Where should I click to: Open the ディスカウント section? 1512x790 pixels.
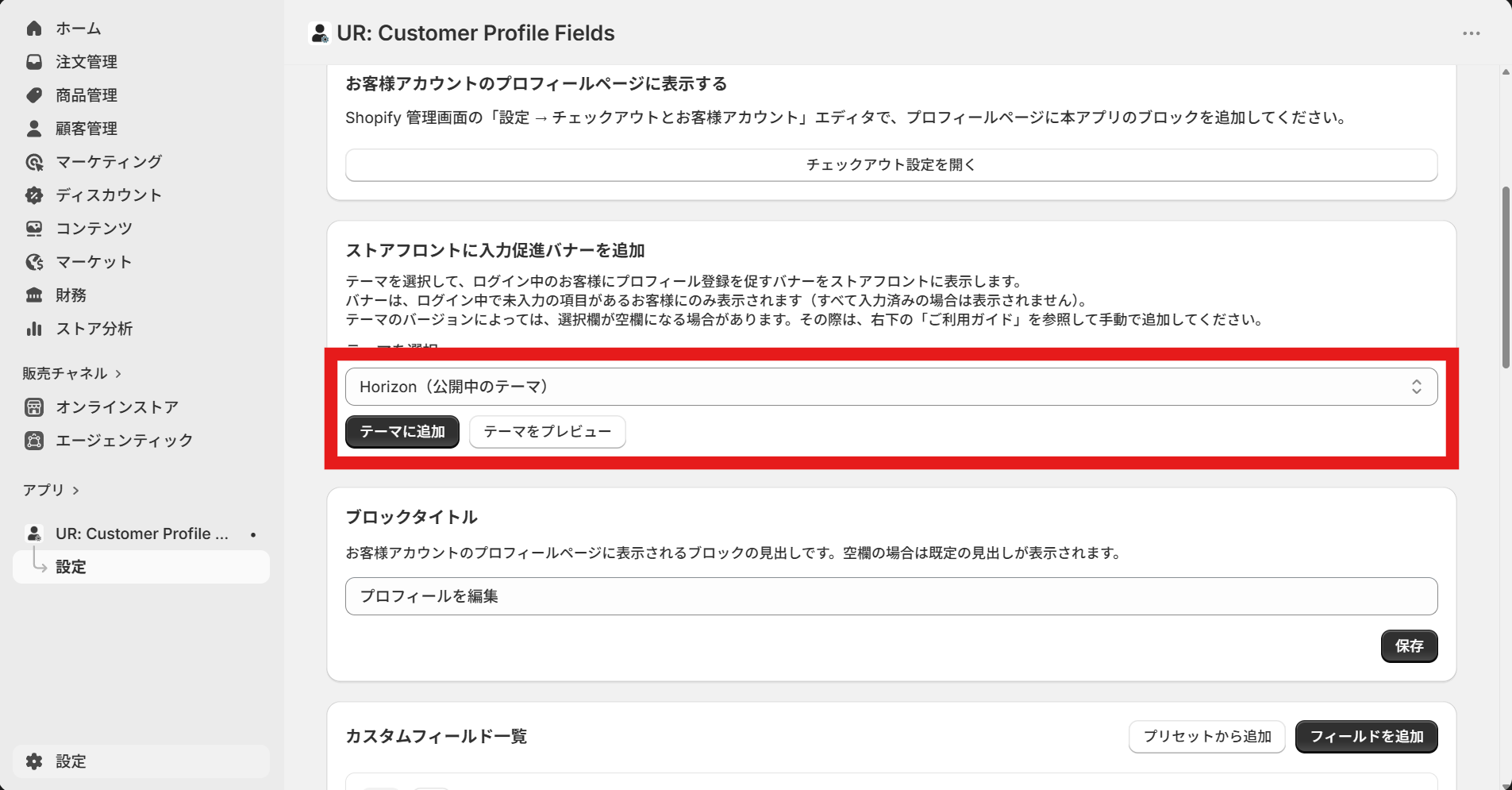pos(109,195)
